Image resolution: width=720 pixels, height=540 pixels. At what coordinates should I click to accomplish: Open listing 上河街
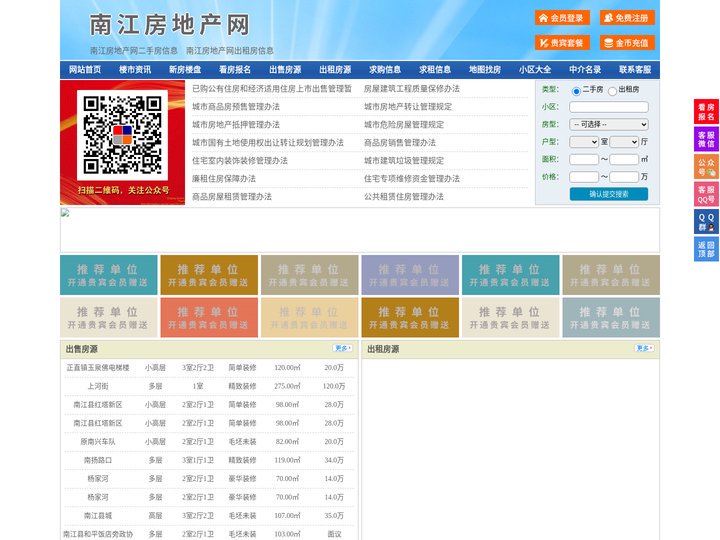98,386
